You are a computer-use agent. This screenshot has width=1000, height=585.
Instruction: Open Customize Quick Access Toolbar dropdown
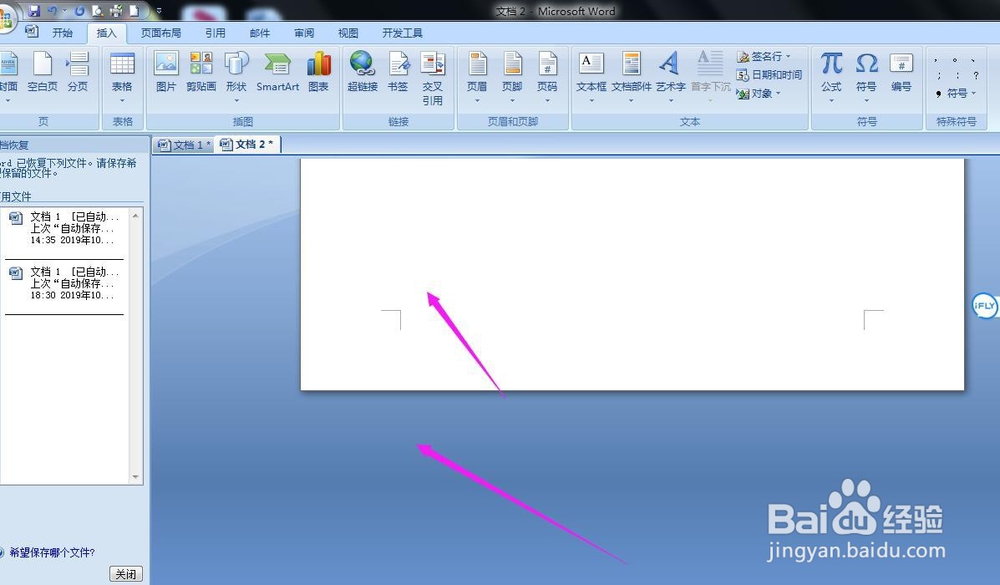pos(159,11)
